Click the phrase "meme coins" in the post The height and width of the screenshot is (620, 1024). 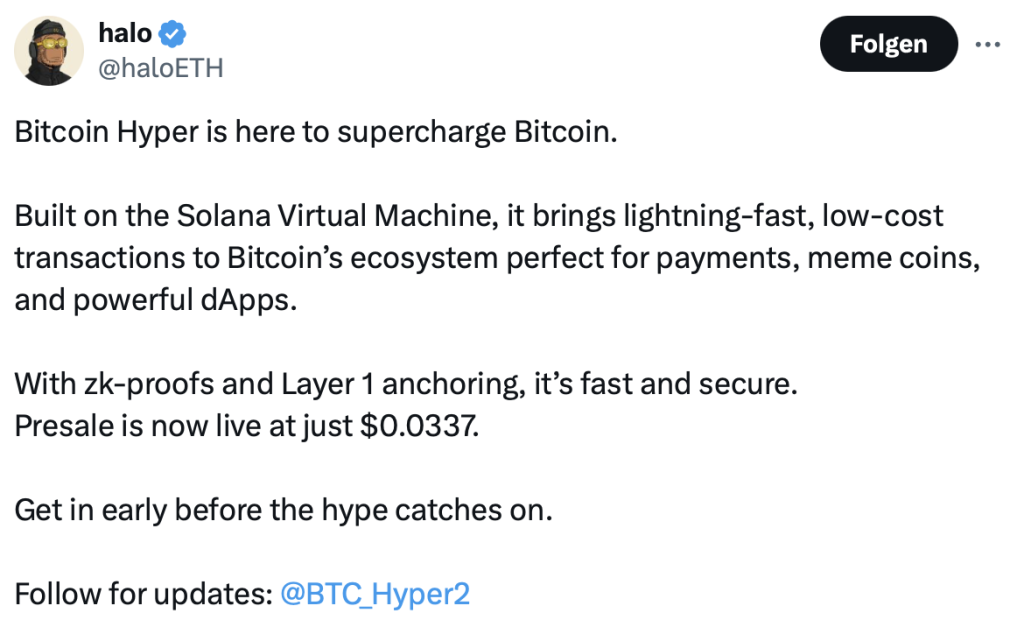pos(893,258)
